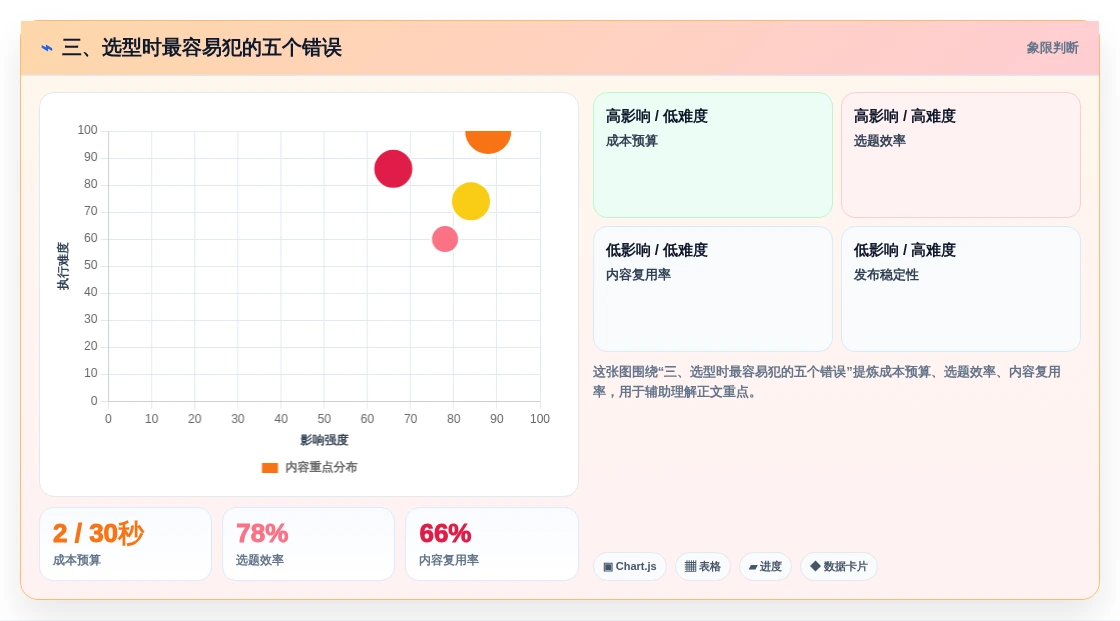Screen dimensions: 1120x621
Task: Click the lightning icon beside the section title
Action: tap(47, 48)
